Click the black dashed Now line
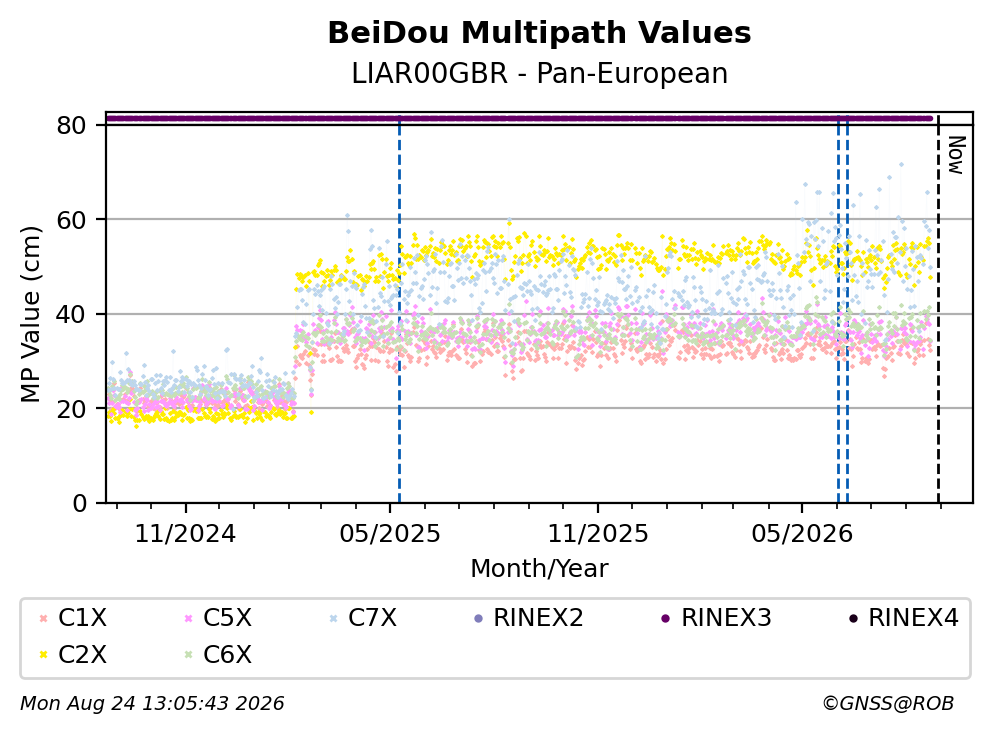 (x=938, y=309)
